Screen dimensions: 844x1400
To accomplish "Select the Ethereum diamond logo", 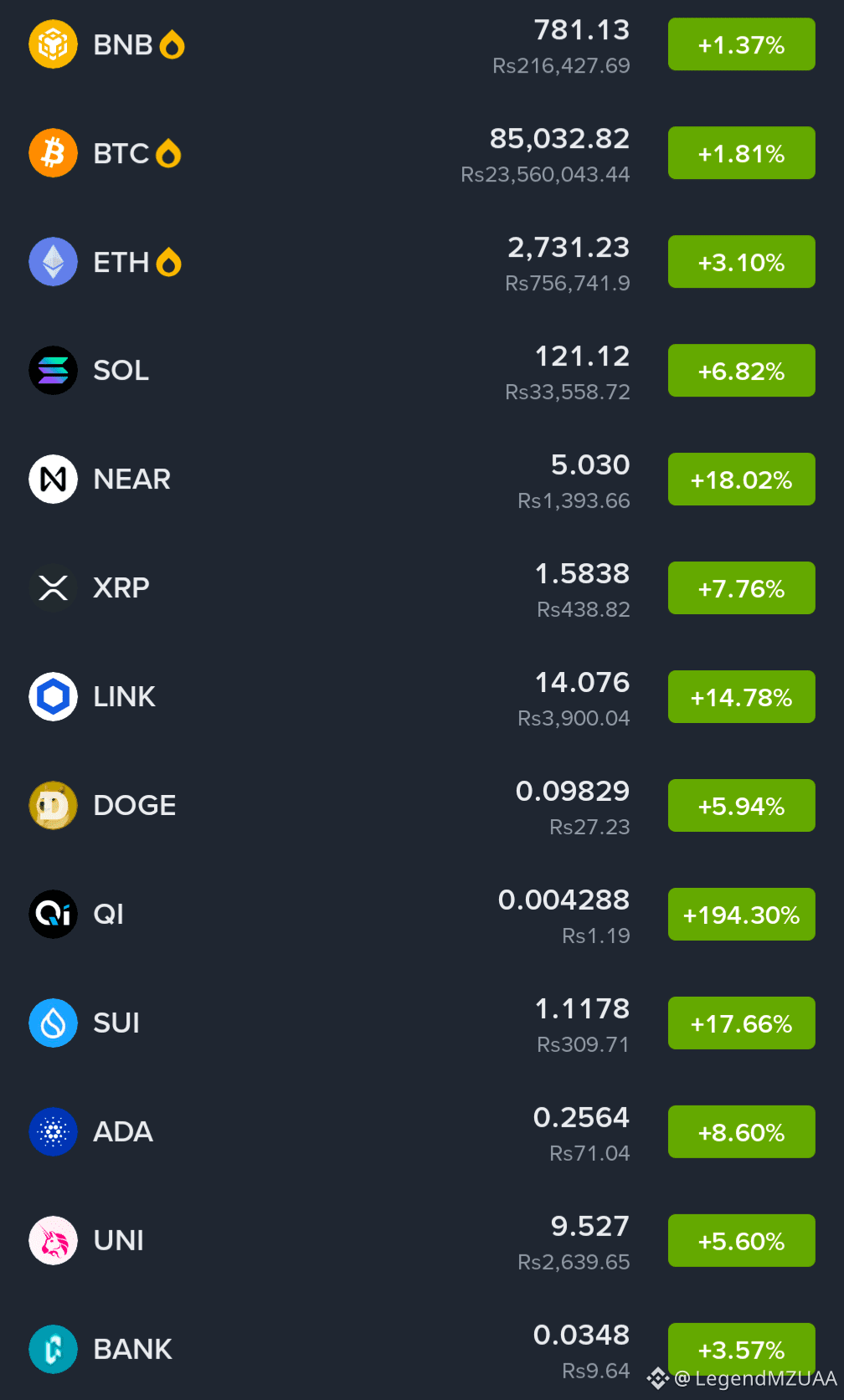I will click(x=53, y=262).
